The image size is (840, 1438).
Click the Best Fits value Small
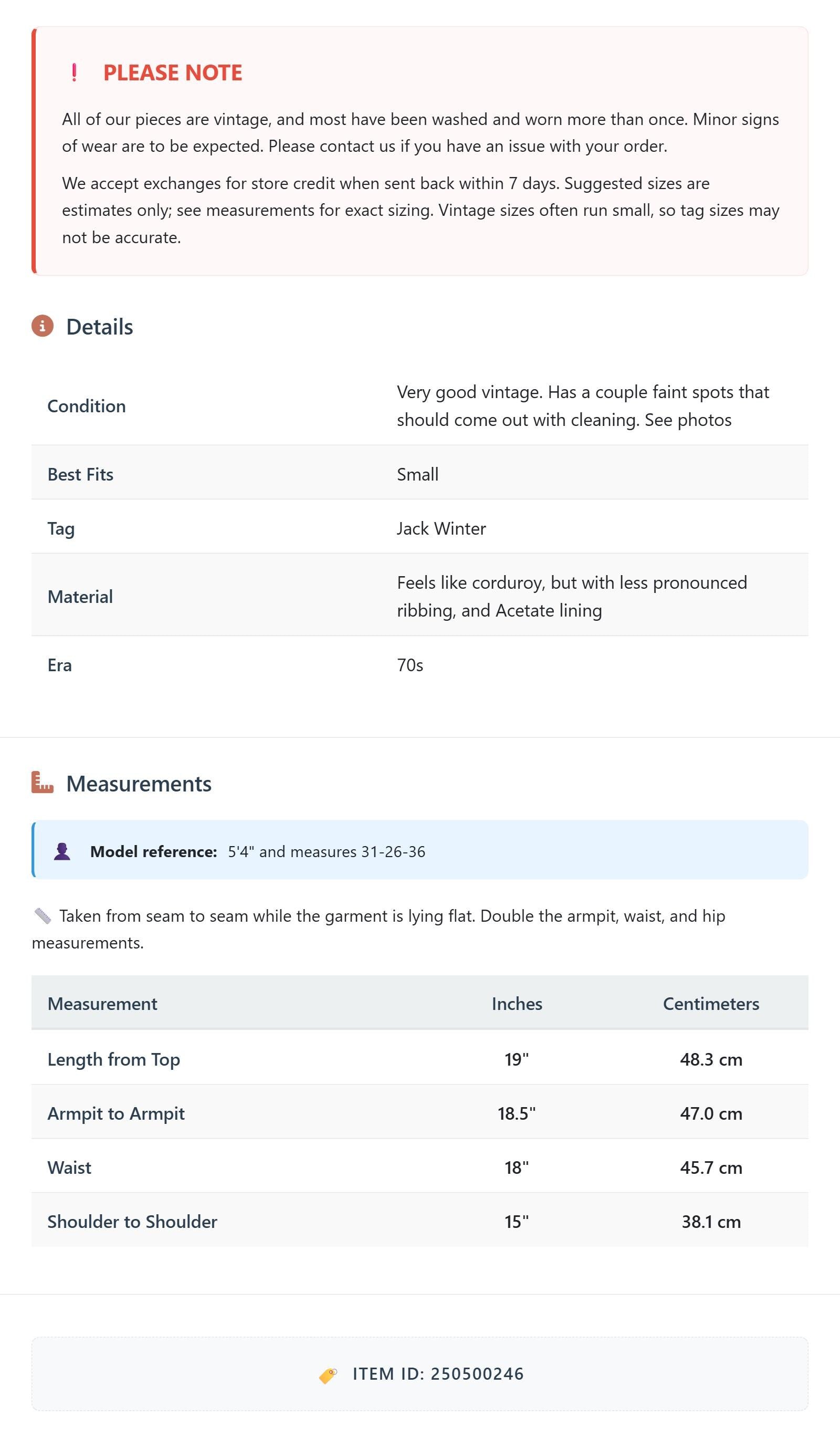click(x=417, y=474)
